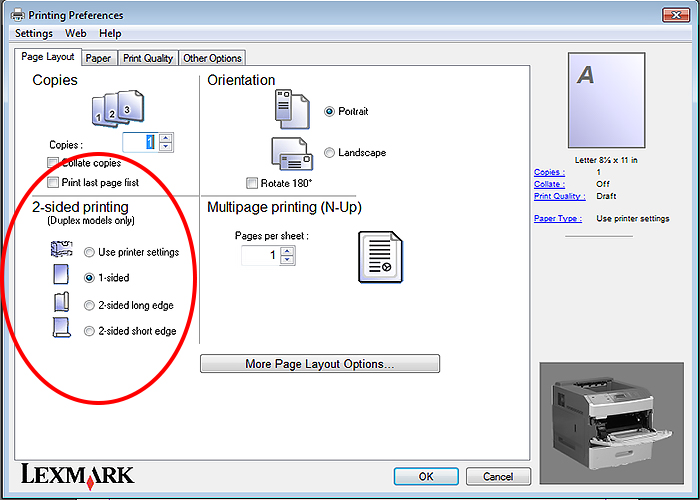The image size is (700, 500).
Task: Click More Page Layout Options button
Action: [x=320, y=364]
